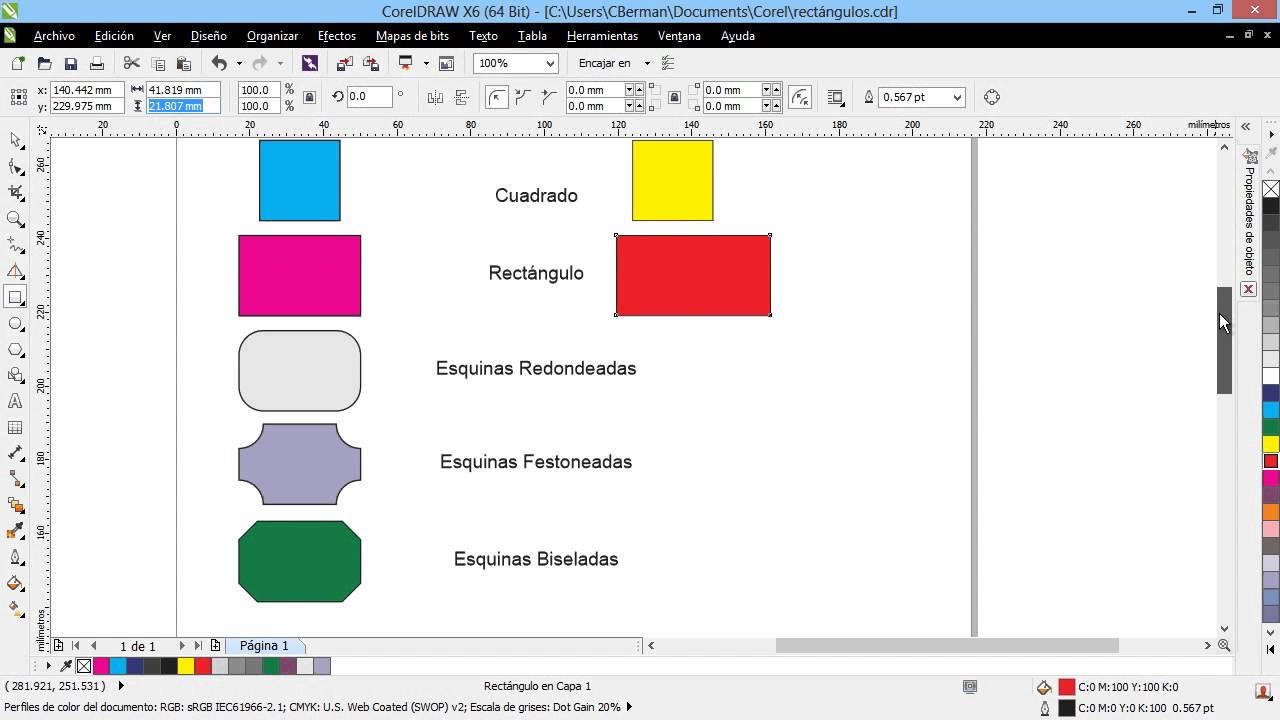Viewport: 1280px width, 720px height.
Task: Toggle mirror vertically button
Action: tap(461, 97)
